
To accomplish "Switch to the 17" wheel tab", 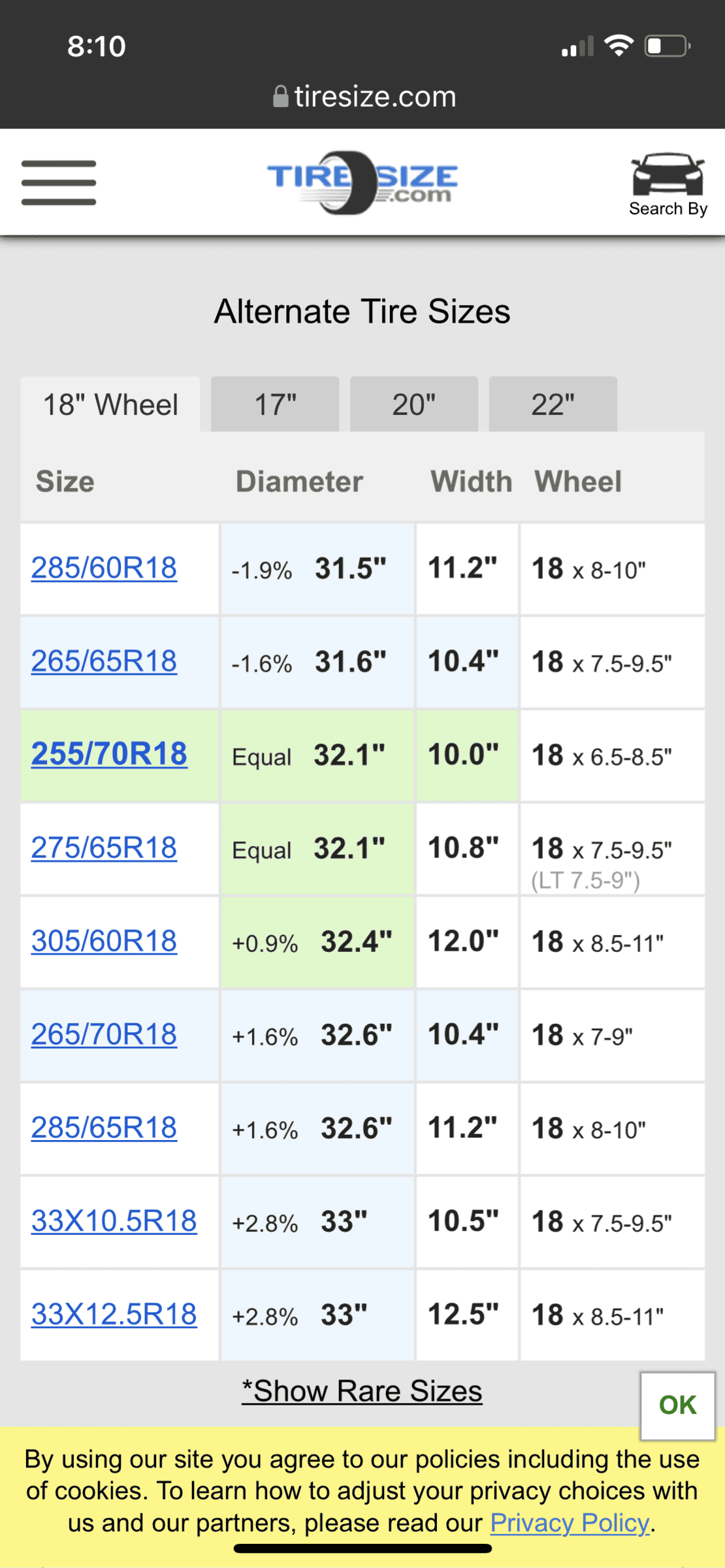I will click(x=275, y=404).
